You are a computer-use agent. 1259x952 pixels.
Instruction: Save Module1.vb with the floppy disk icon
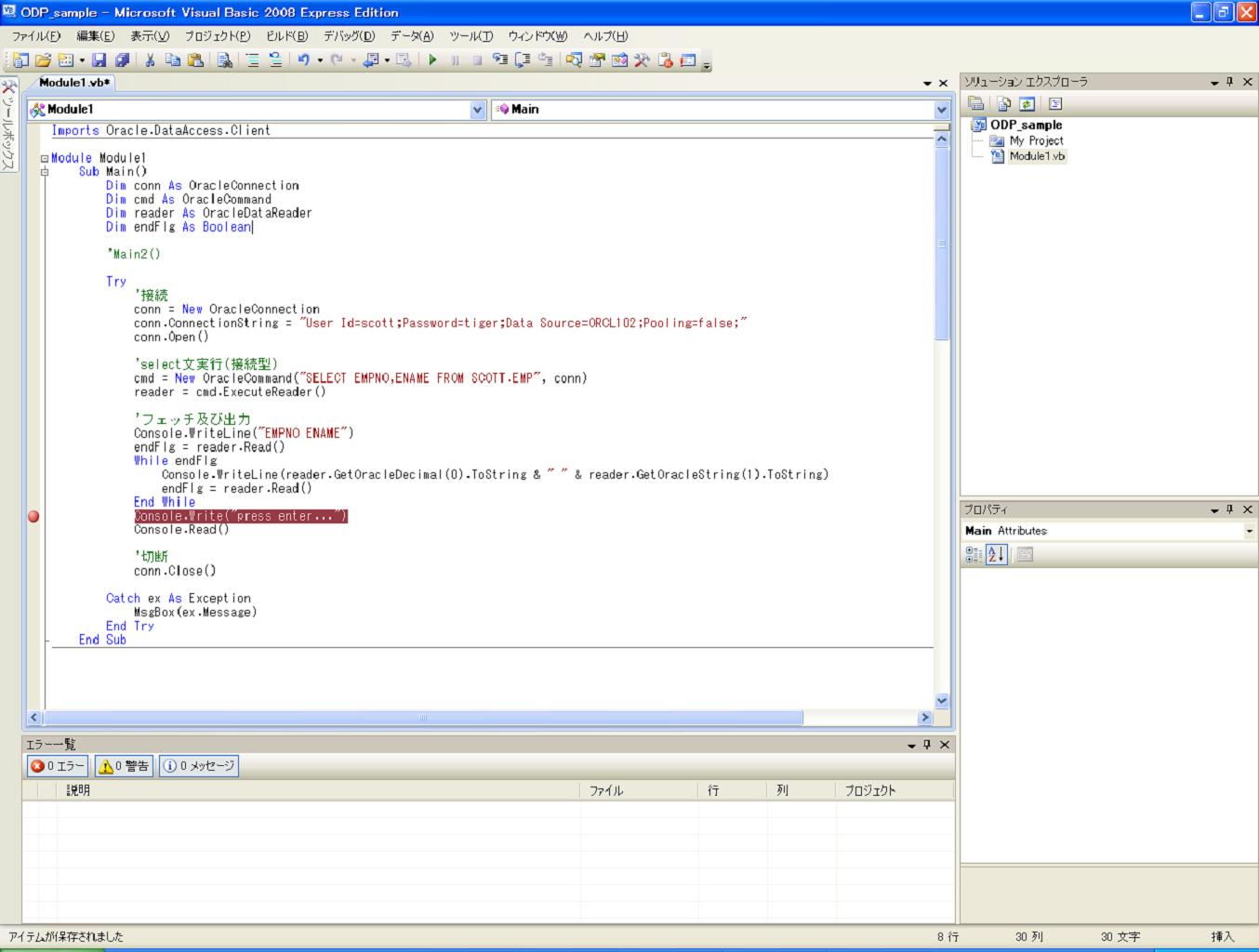[x=99, y=60]
